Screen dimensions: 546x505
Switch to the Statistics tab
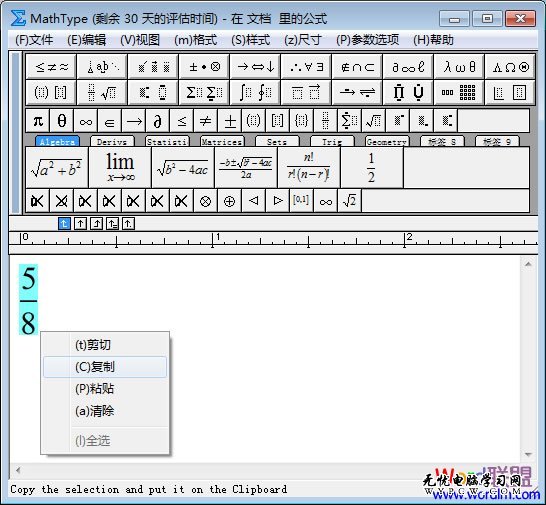coord(167,141)
